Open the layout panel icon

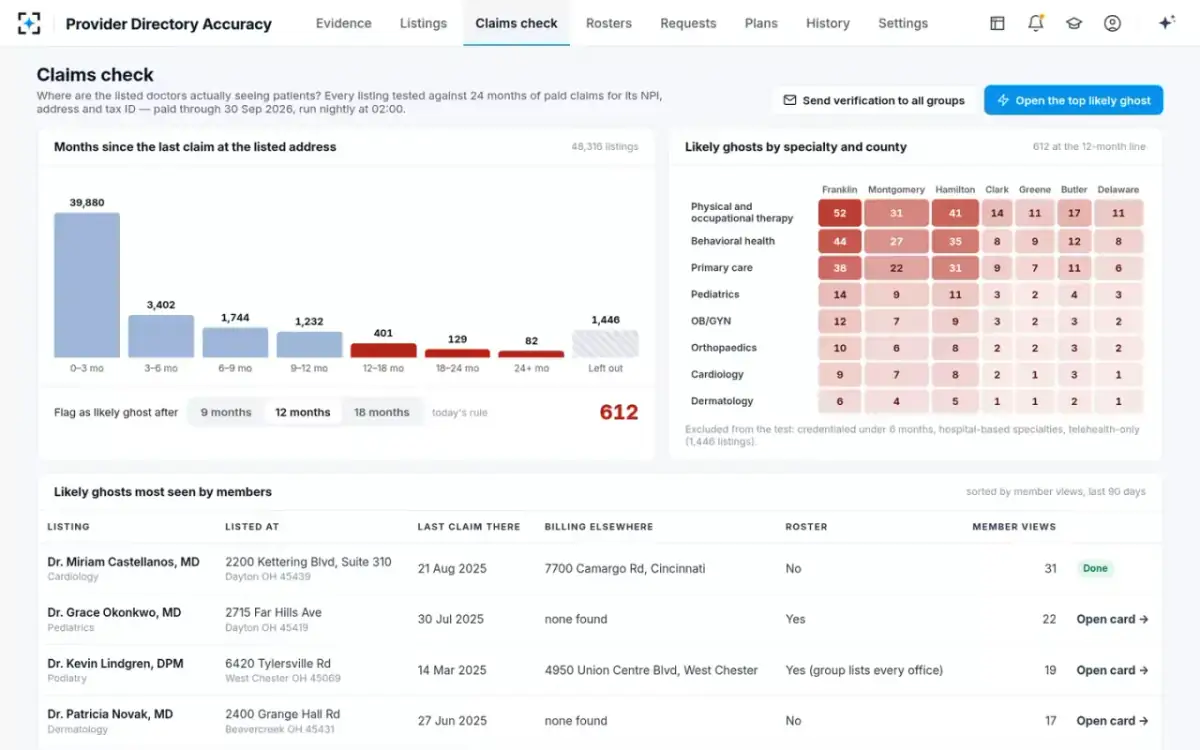(x=997, y=23)
